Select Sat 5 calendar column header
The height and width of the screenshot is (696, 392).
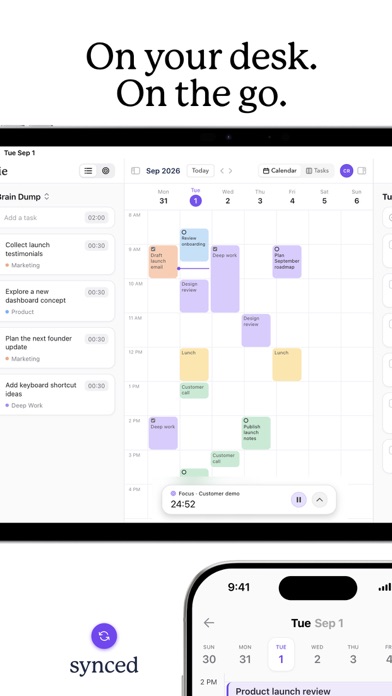(x=325, y=197)
